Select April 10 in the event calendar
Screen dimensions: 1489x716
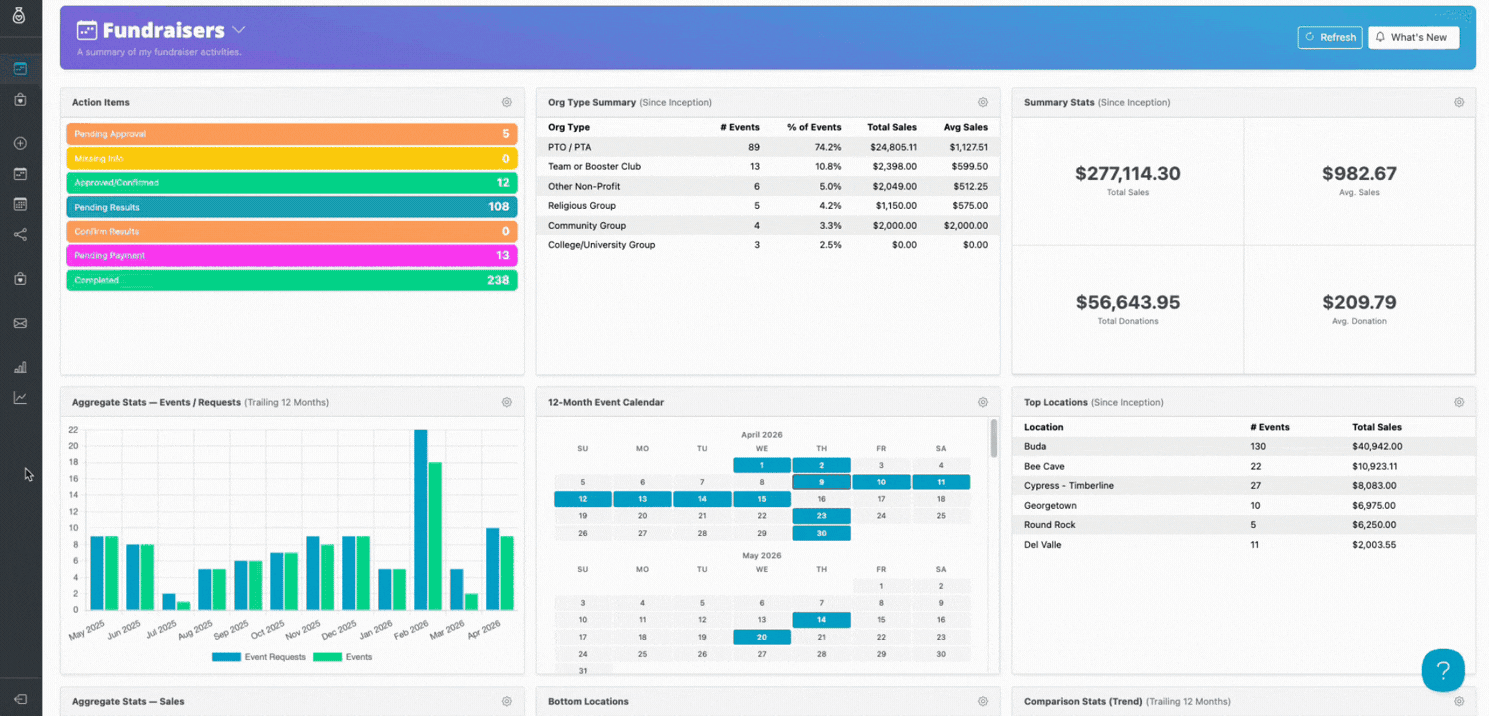tap(881, 482)
